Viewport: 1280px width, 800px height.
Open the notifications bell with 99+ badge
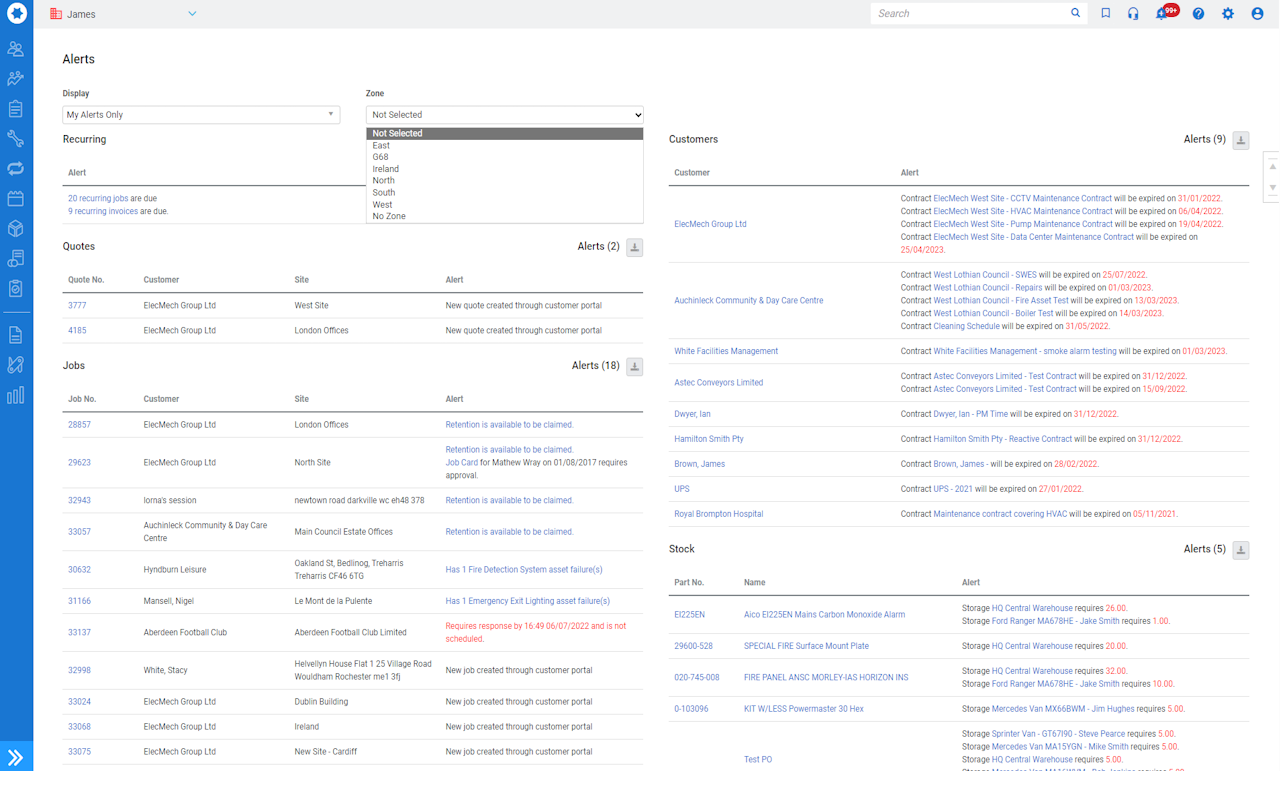pyautogui.click(x=1165, y=13)
